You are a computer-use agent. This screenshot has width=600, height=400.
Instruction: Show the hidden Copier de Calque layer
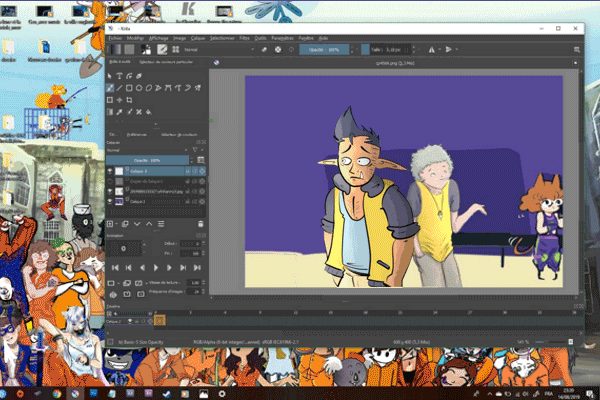click(110, 179)
